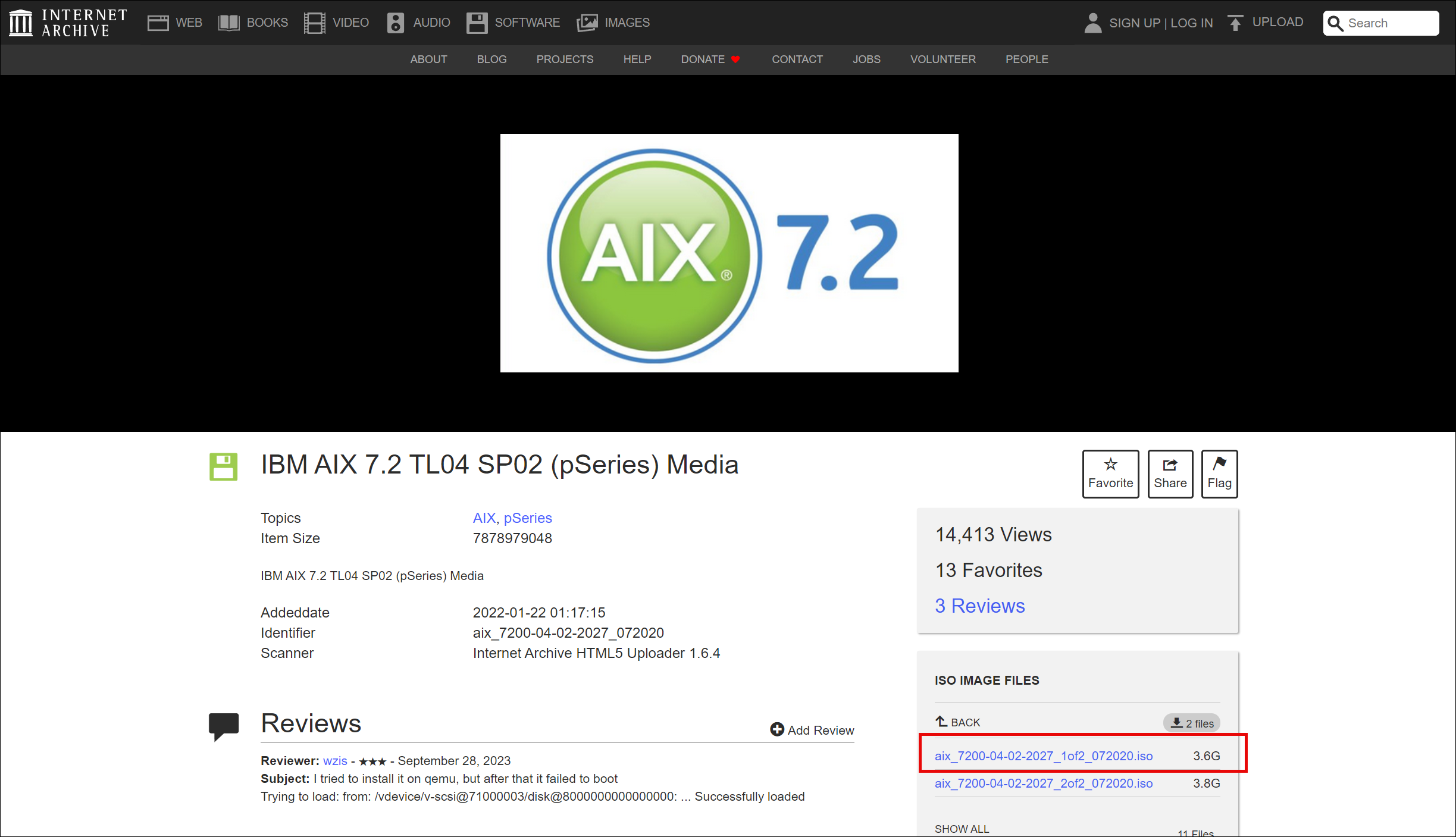Click the Share button
1456x837 pixels.
click(x=1170, y=474)
